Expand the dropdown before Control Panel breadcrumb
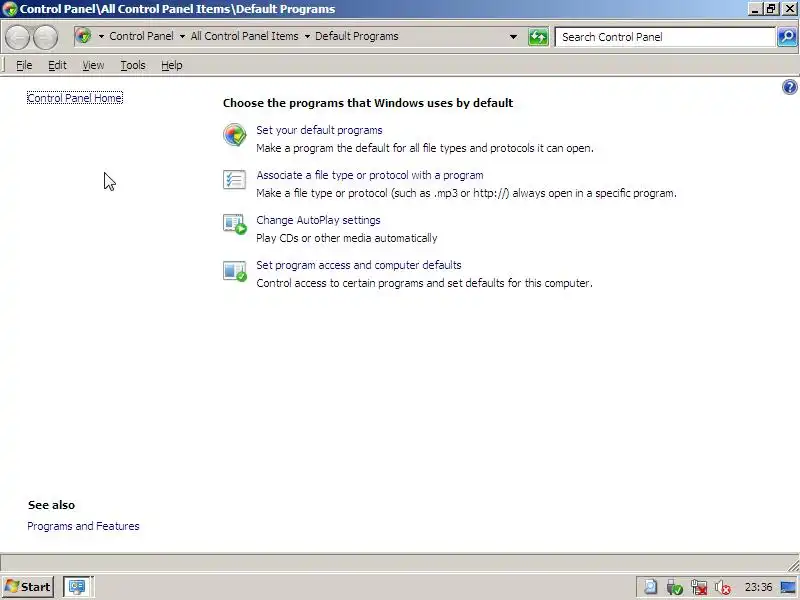This screenshot has width=800, height=600. 101,36
